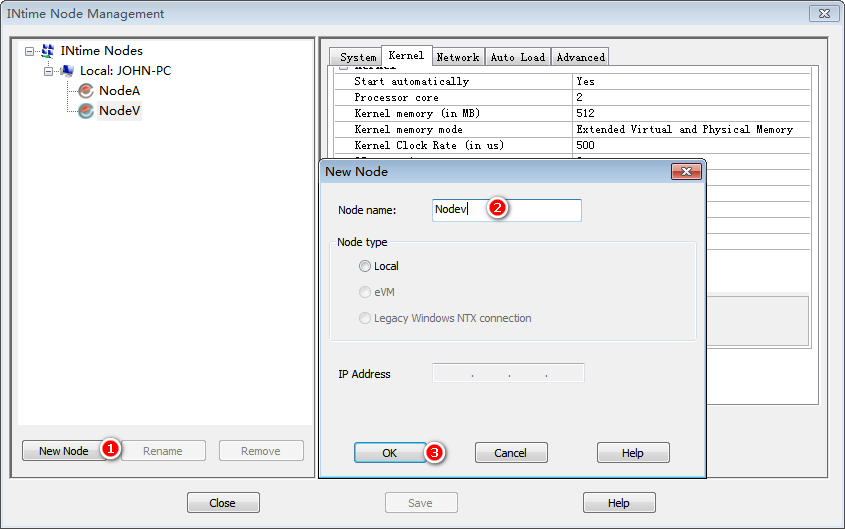Click the INtime Nodes network icon
This screenshot has width=845, height=529.
48,51
